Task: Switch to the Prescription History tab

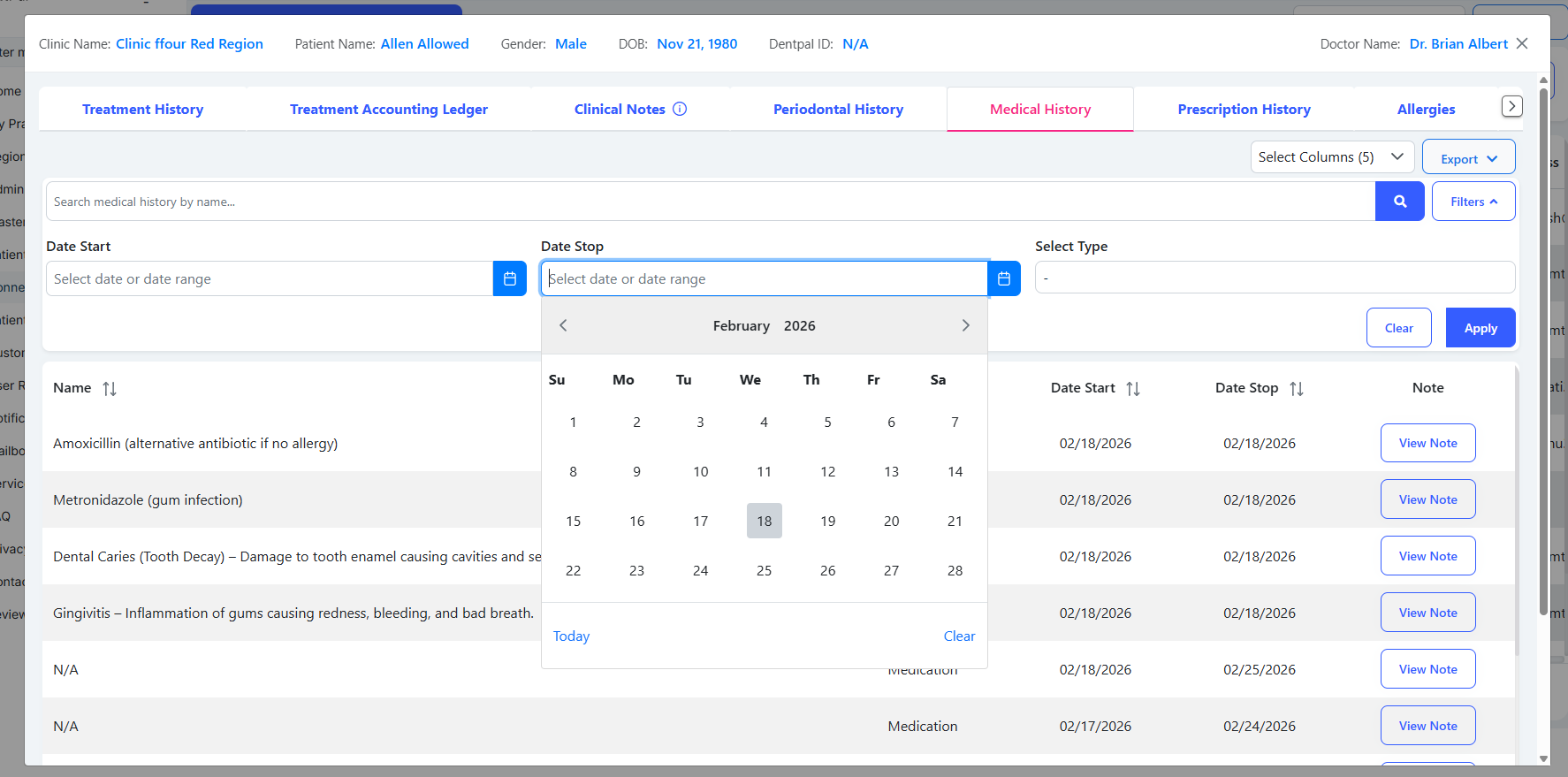Action: (1243, 109)
